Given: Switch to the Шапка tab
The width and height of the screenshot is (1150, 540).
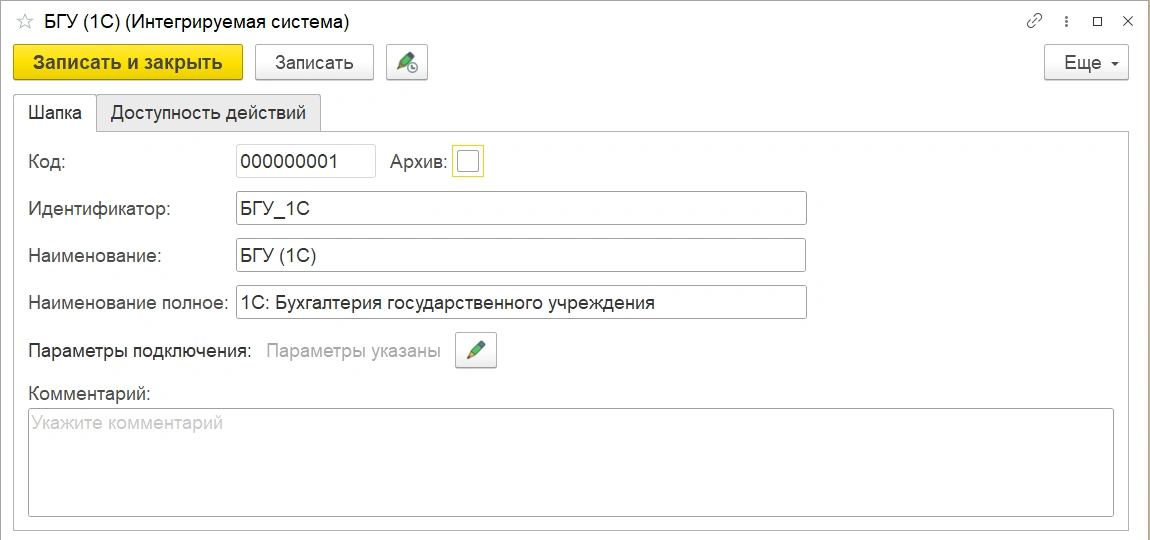Looking at the screenshot, I should (x=55, y=113).
